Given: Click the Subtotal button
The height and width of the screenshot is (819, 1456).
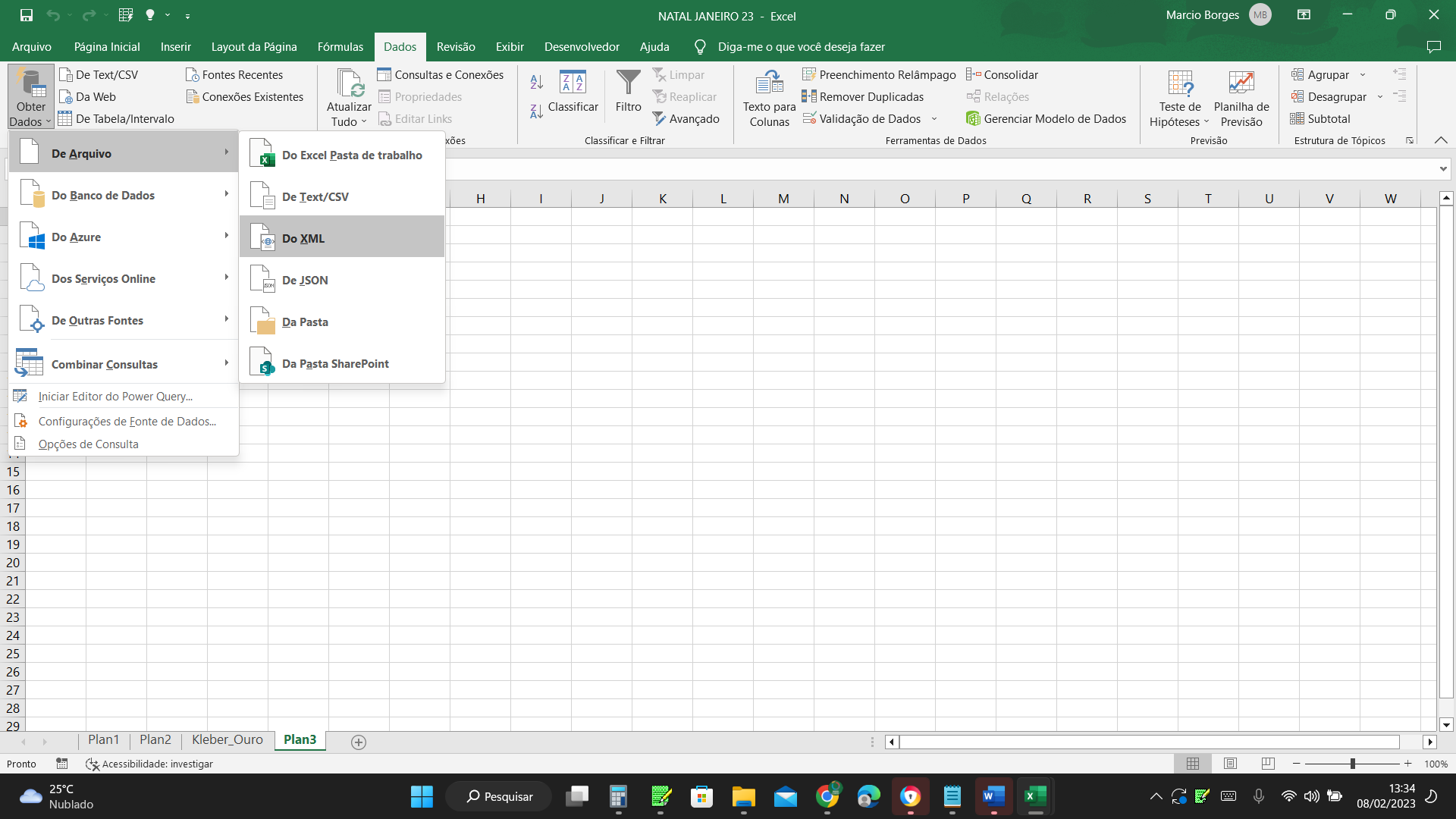Looking at the screenshot, I should pyautogui.click(x=1320, y=118).
